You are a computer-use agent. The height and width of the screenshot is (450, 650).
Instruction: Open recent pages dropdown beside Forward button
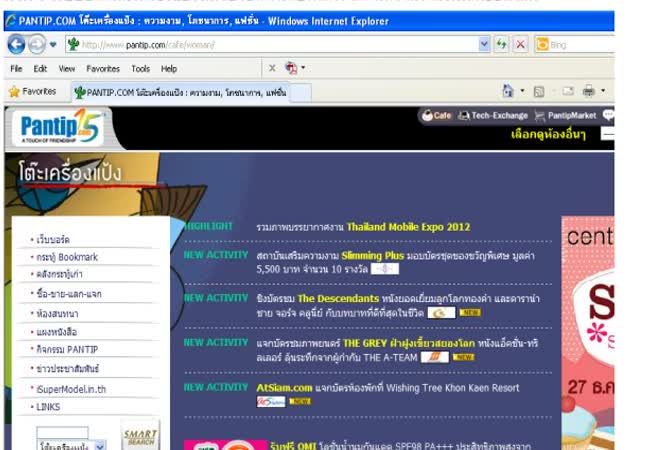tap(53, 44)
